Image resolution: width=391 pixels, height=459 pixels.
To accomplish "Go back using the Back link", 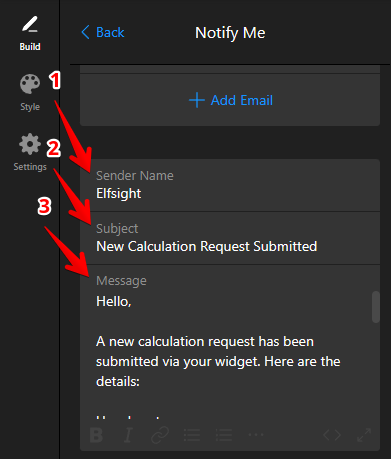I will tap(103, 32).
